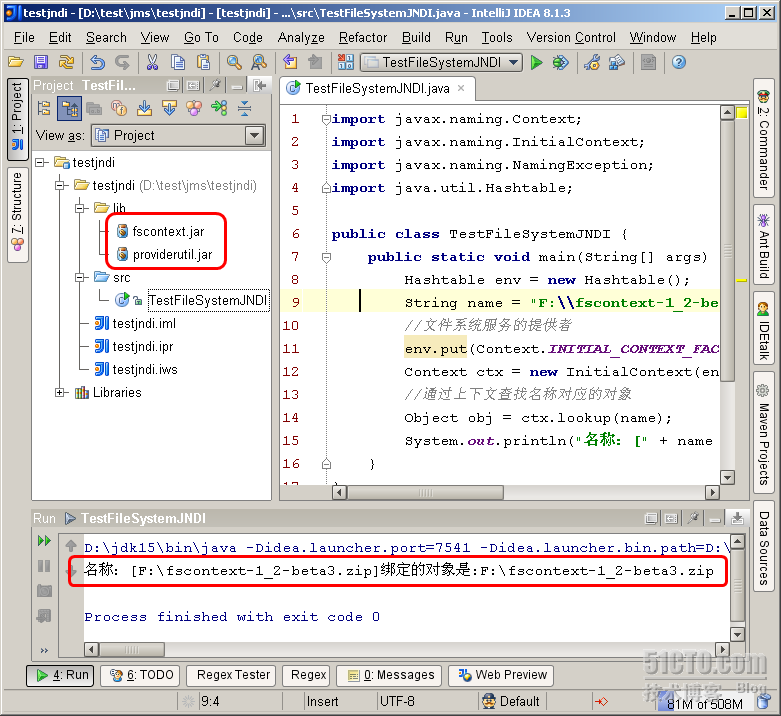The width and height of the screenshot is (781, 716).
Task: Open the 6: TODO tool window
Action: coord(141,675)
